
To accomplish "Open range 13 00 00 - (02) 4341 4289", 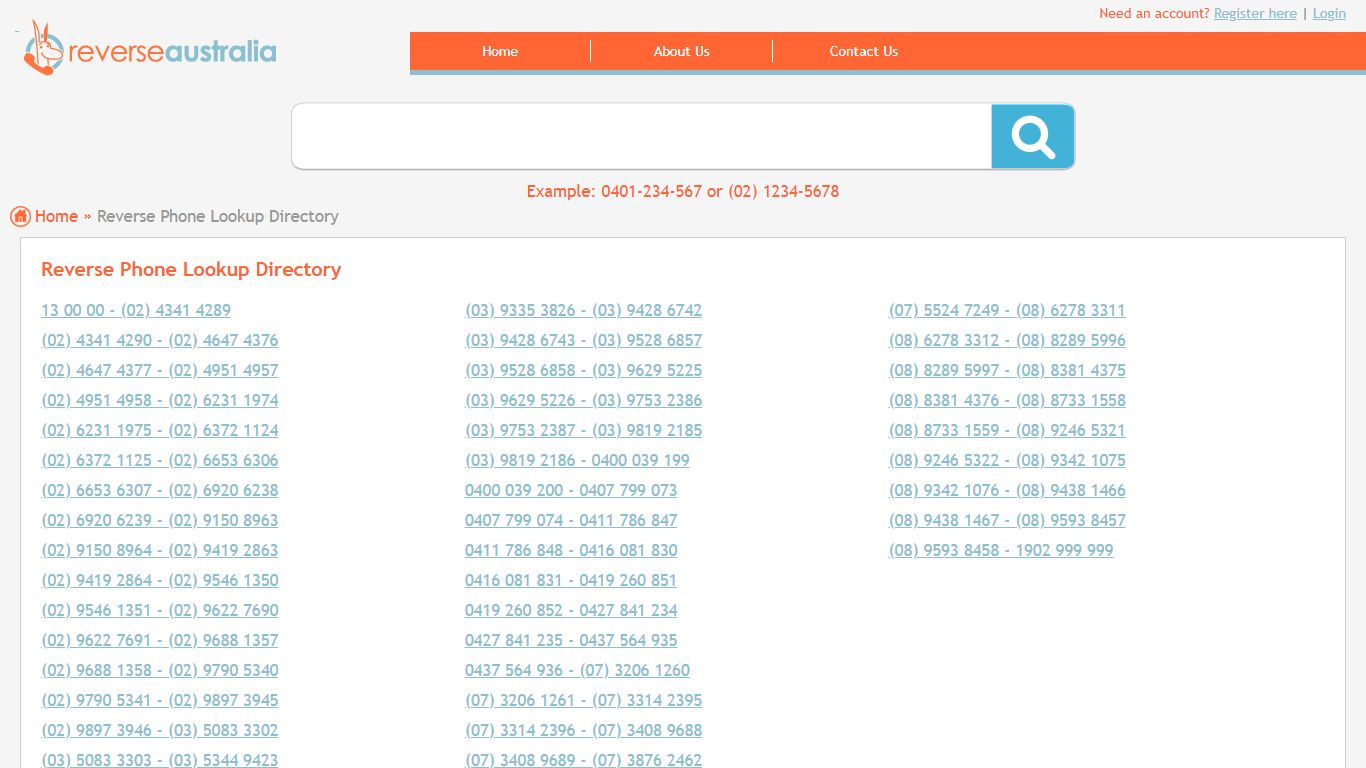I will coord(136,310).
